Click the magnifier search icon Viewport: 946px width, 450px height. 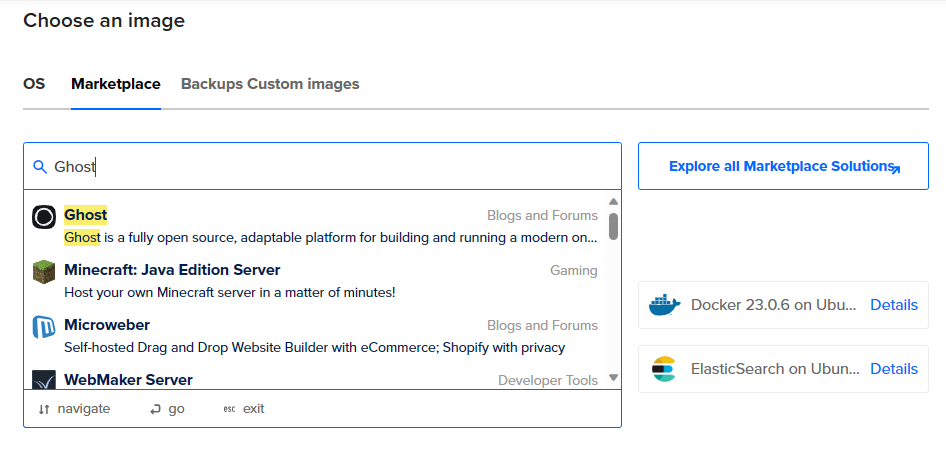click(40, 167)
